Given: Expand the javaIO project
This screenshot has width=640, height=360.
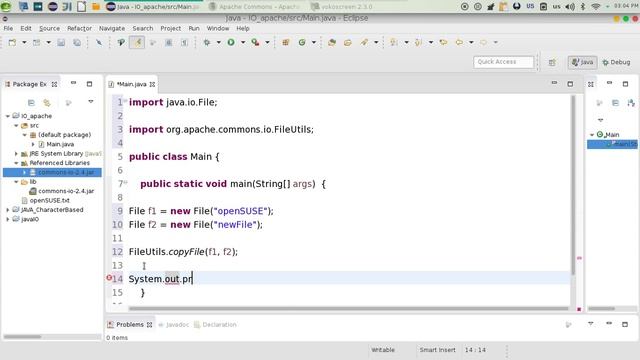Looking at the screenshot, I should coord(8,219).
